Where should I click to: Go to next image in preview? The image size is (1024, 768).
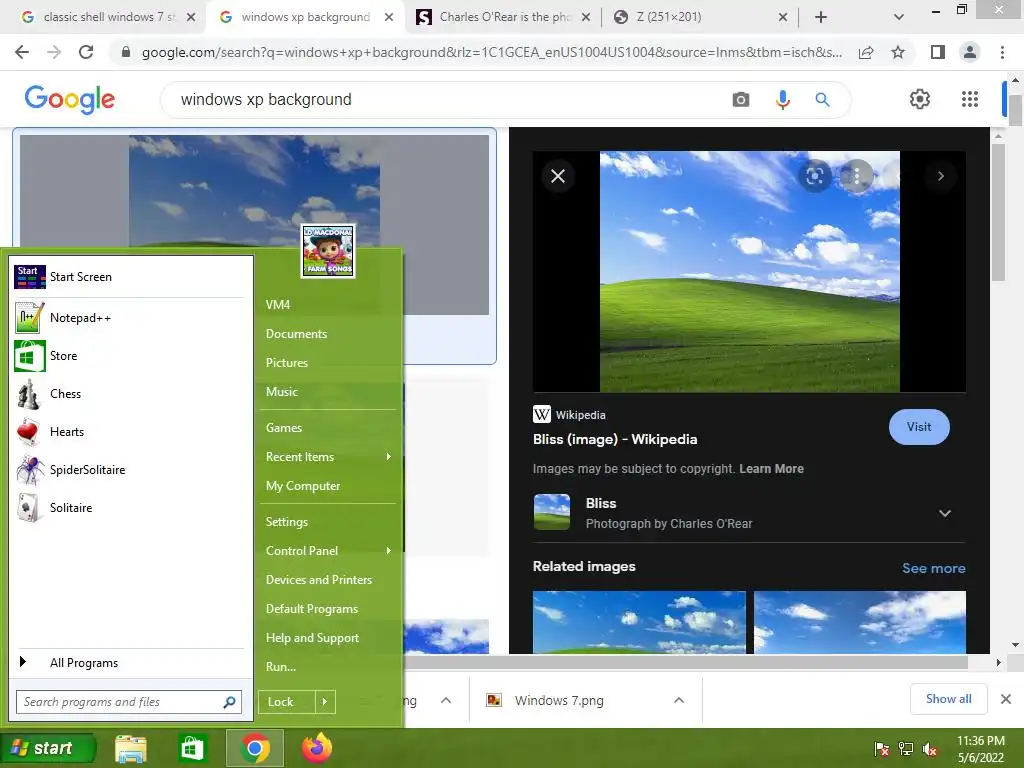940,176
